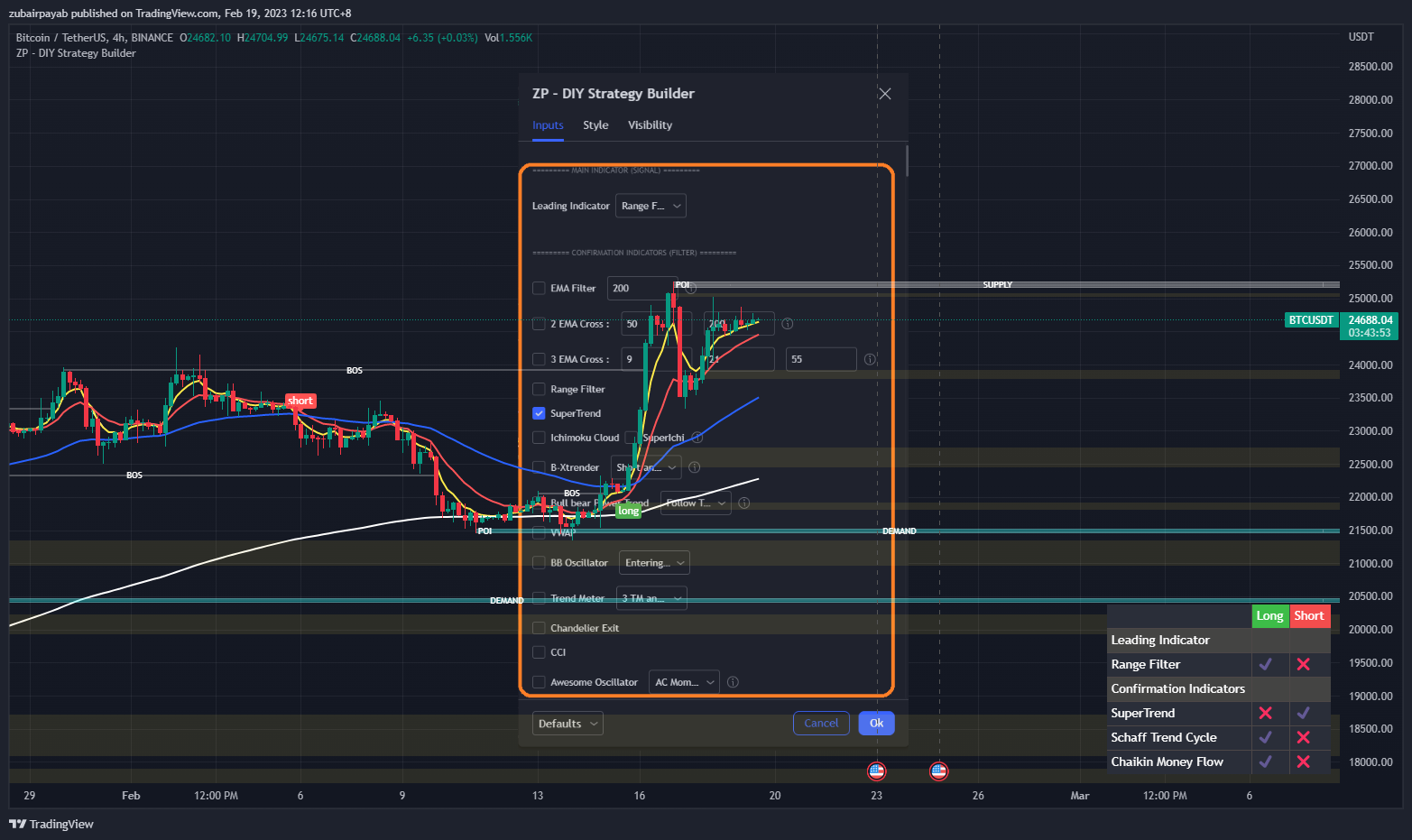This screenshot has width=1412, height=840.
Task: Click the Mar label on the time axis
Action: pyautogui.click(x=1080, y=796)
